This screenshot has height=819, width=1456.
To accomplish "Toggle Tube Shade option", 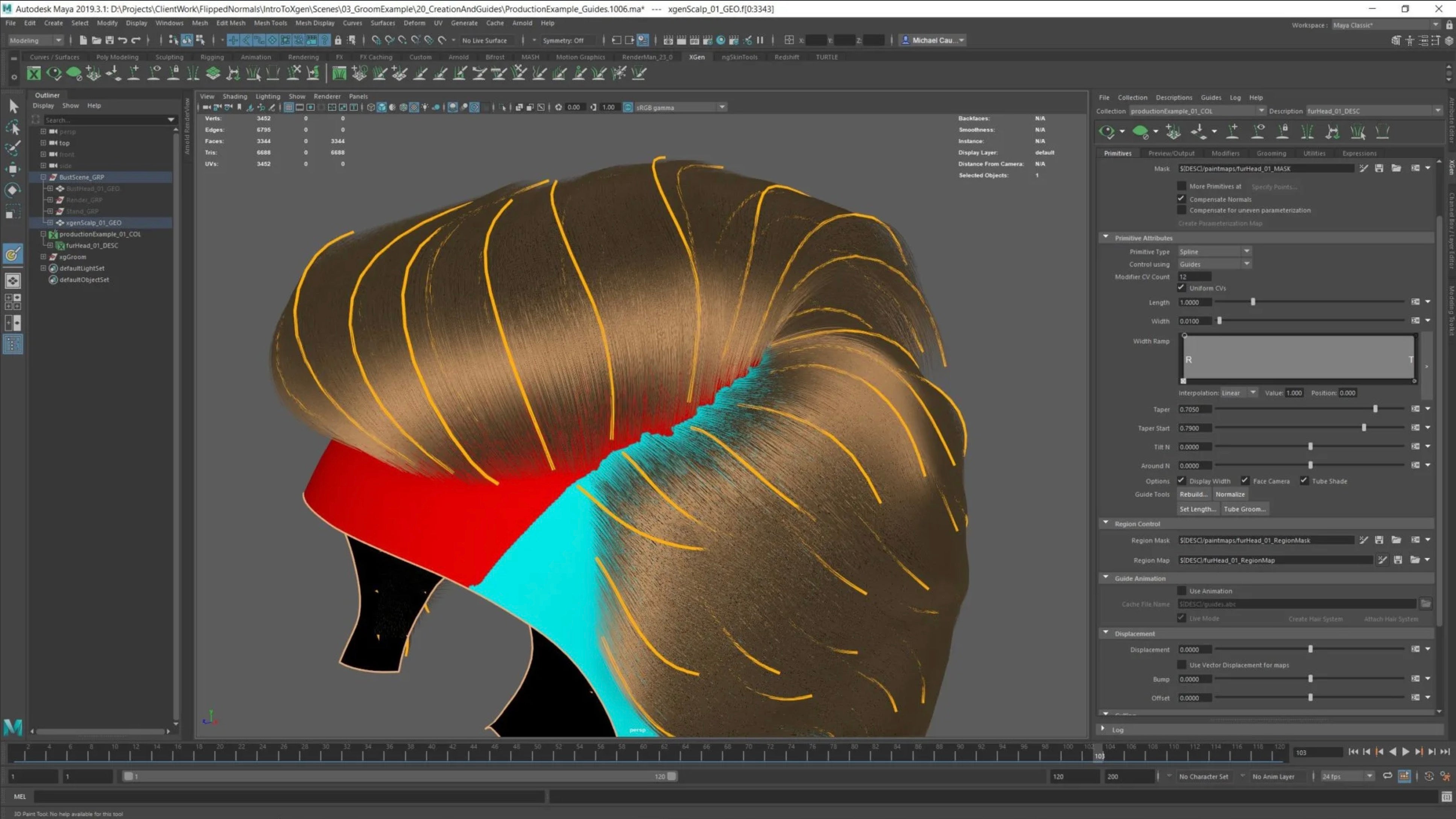I will [x=1304, y=481].
